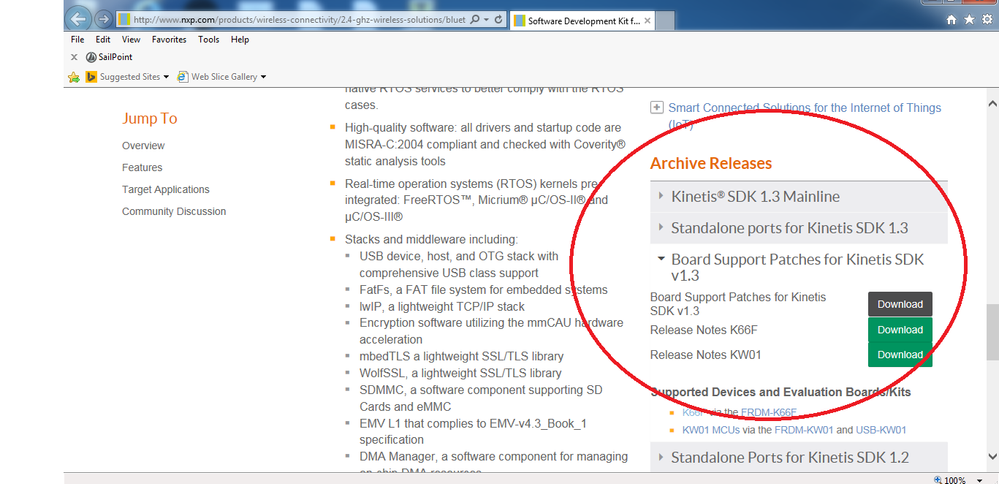999x484 pixels.
Task: Refresh the page using the reload icon
Action: tap(498, 20)
